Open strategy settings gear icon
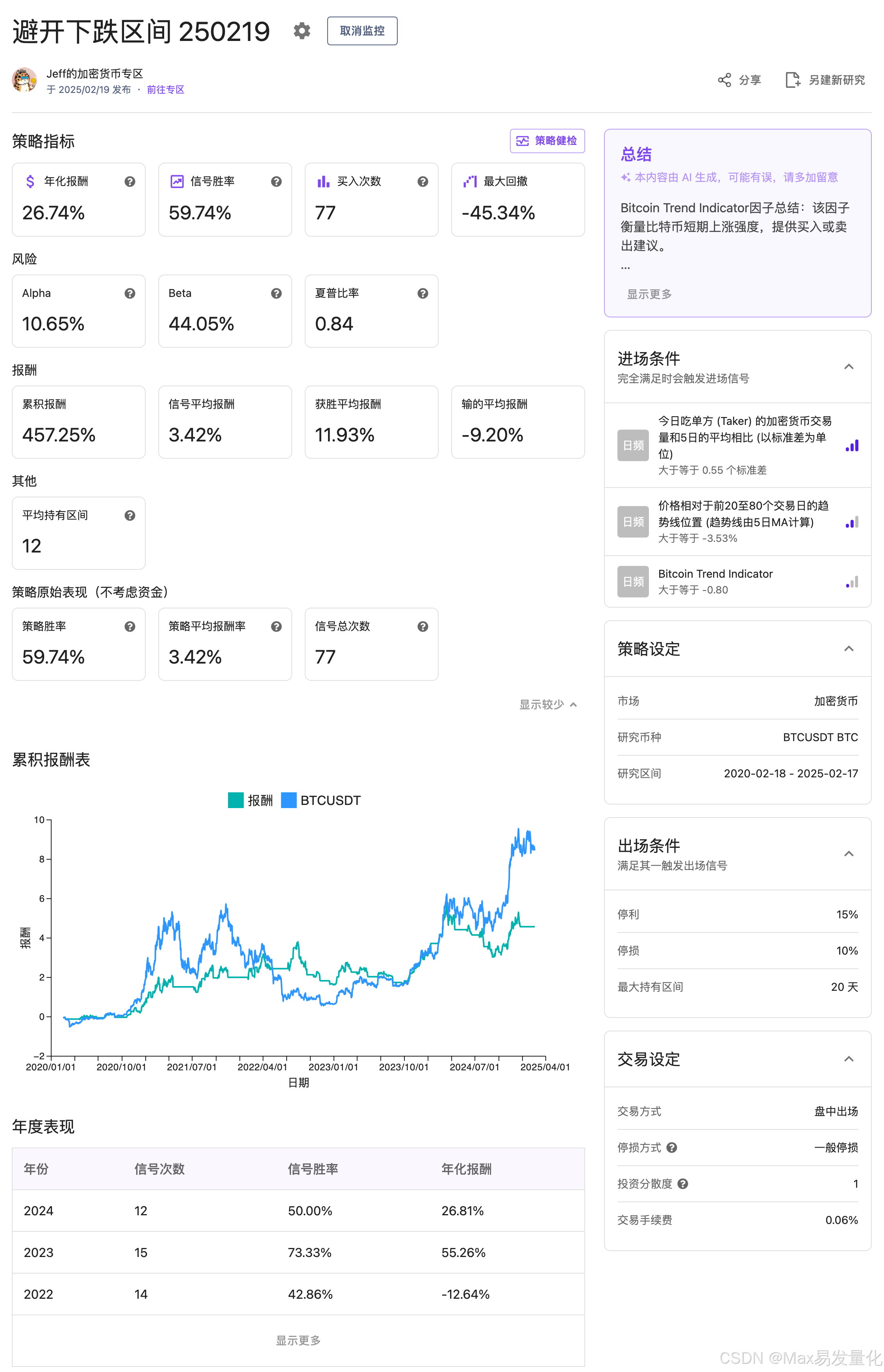884x1372 pixels. 301,31
